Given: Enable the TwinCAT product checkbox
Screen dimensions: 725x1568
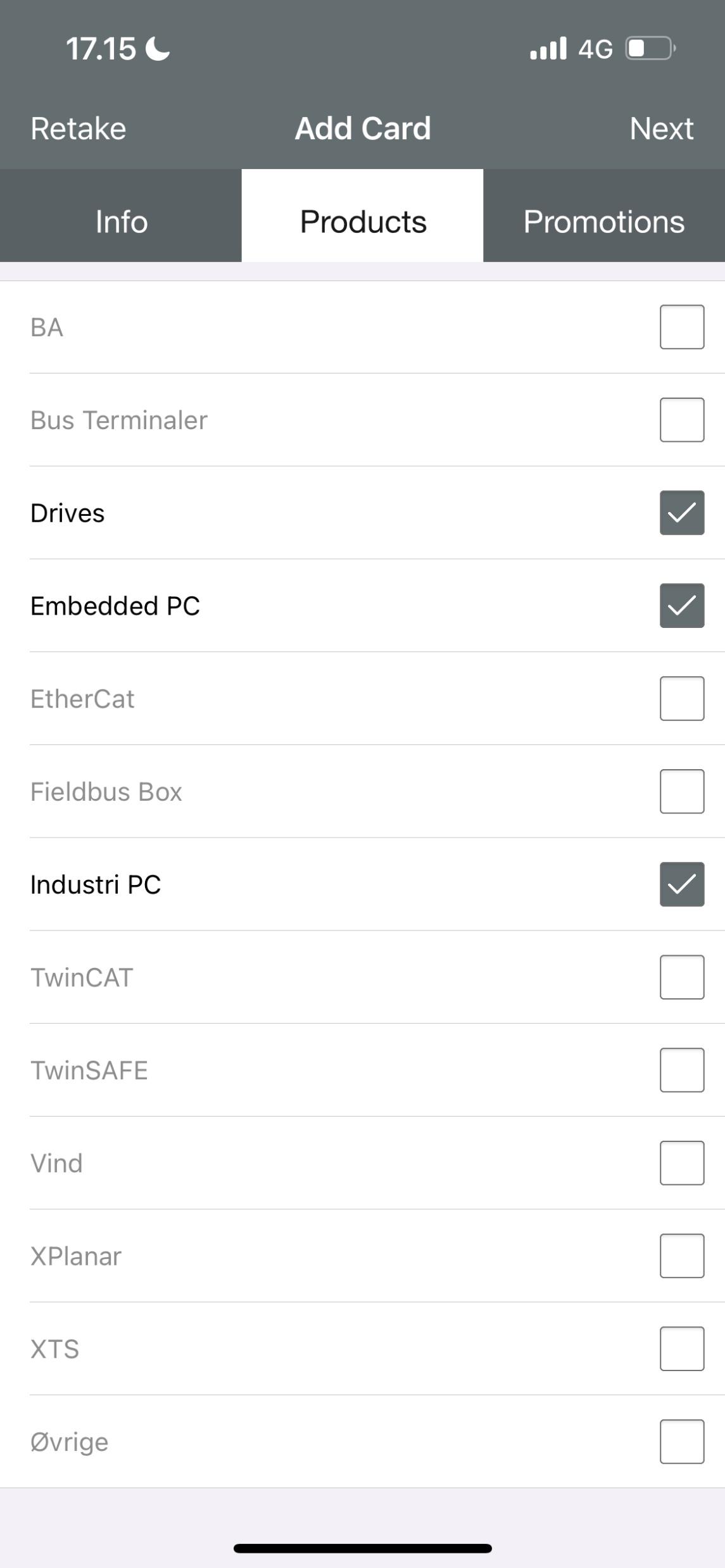Looking at the screenshot, I should [x=681, y=977].
